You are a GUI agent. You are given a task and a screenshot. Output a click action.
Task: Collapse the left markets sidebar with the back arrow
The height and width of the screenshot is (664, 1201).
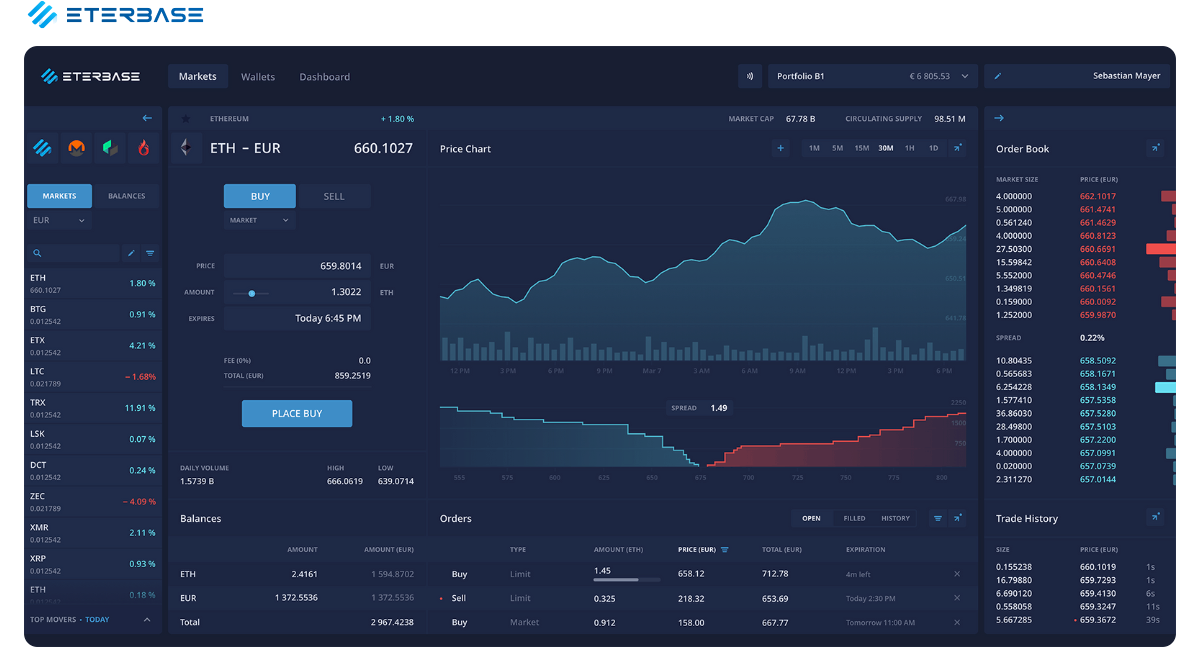147,118
